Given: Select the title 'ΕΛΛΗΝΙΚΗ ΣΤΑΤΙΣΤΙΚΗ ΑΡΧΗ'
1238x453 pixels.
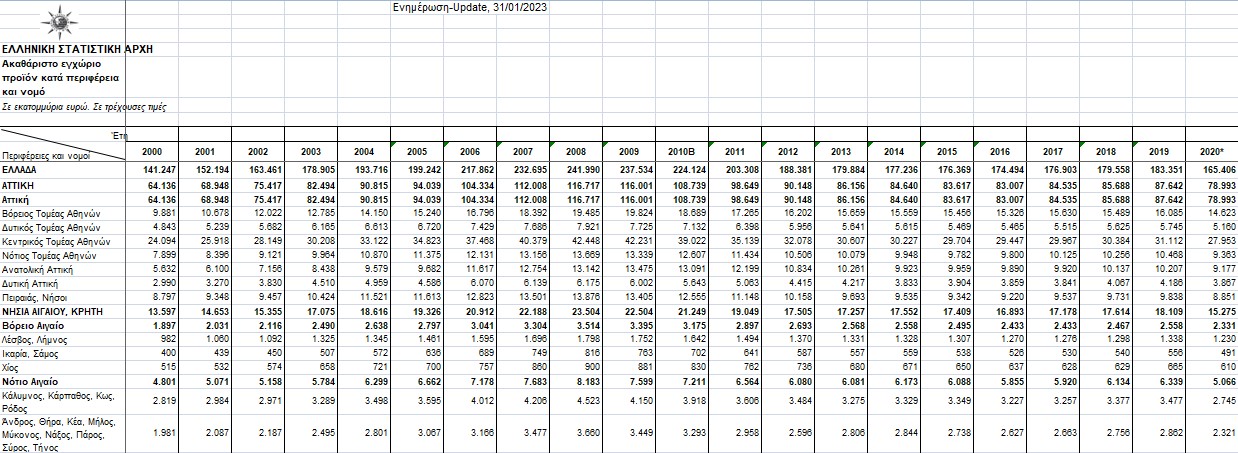Looking at the screenshot, I should (77, 47).
